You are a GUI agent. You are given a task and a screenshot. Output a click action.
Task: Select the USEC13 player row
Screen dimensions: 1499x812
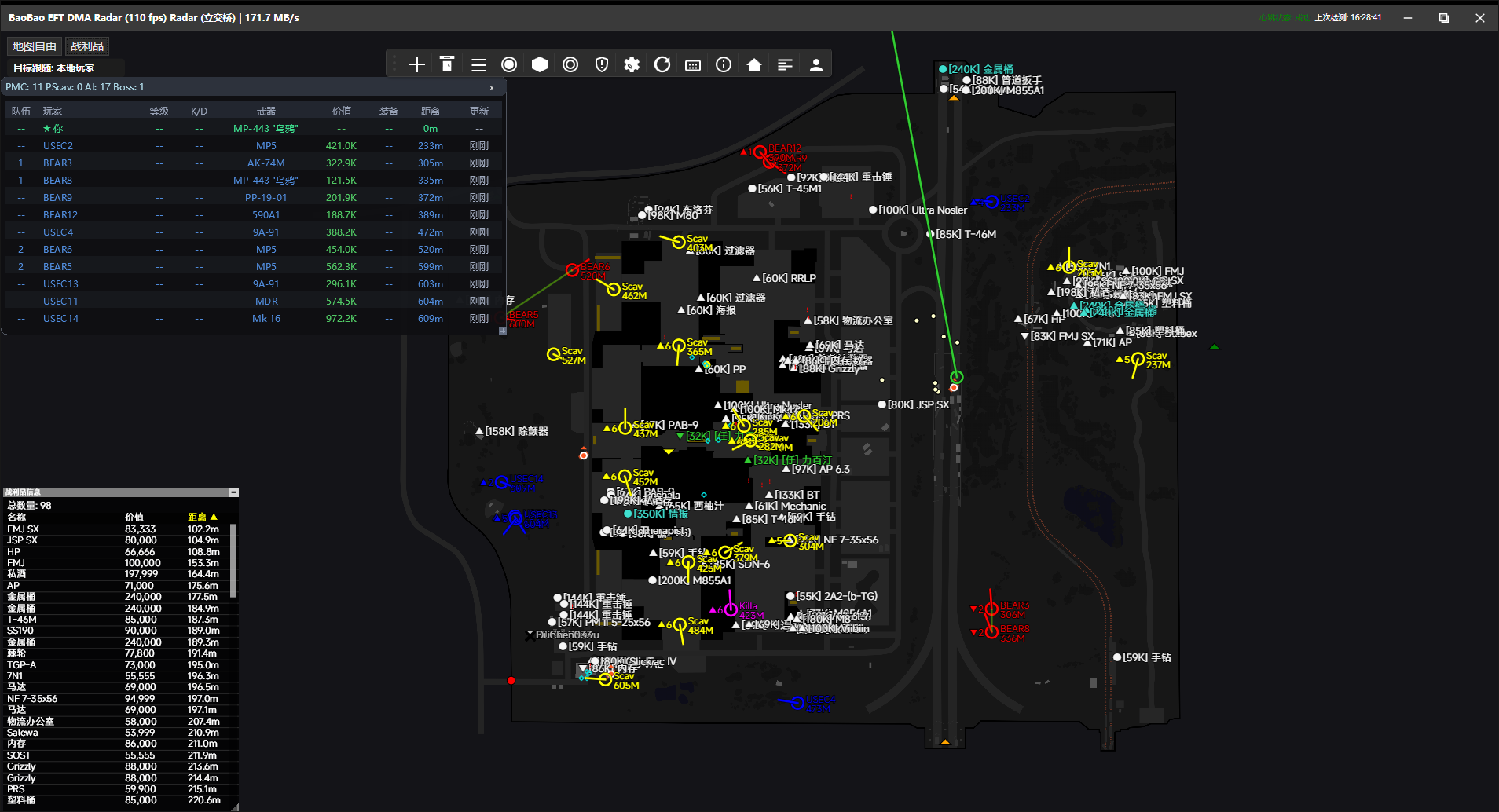[253, 284]
